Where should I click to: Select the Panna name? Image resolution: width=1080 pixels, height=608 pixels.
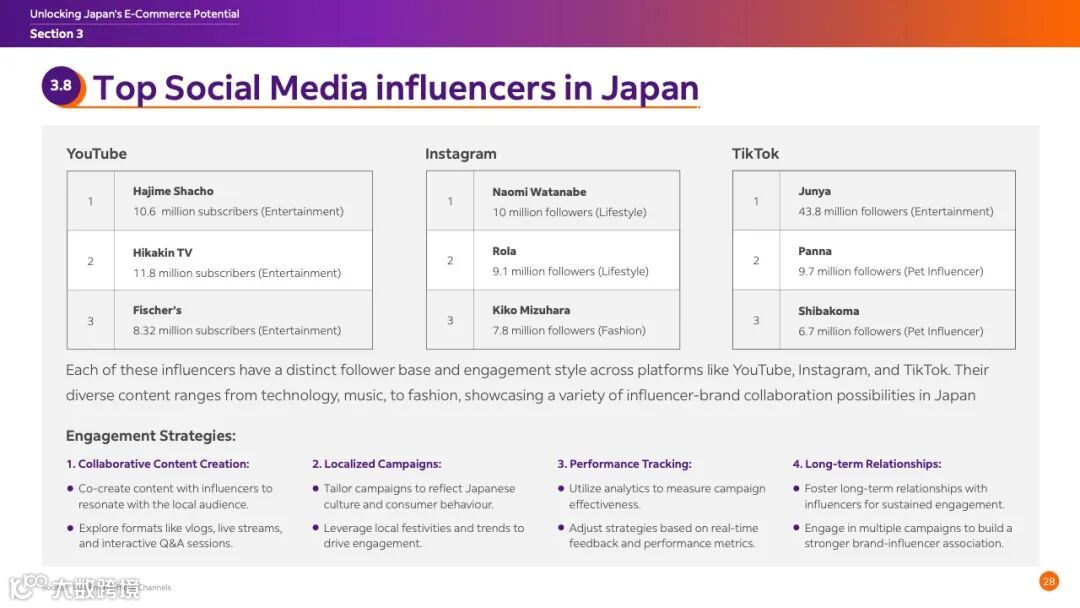coord(815,251)
